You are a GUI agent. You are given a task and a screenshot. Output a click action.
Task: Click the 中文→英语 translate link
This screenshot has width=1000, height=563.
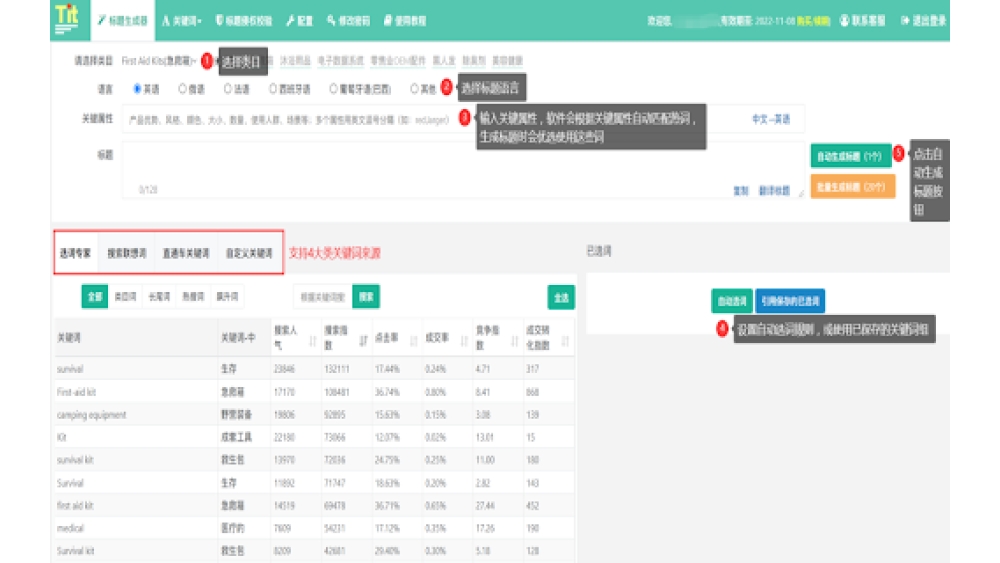click(771, 119)
